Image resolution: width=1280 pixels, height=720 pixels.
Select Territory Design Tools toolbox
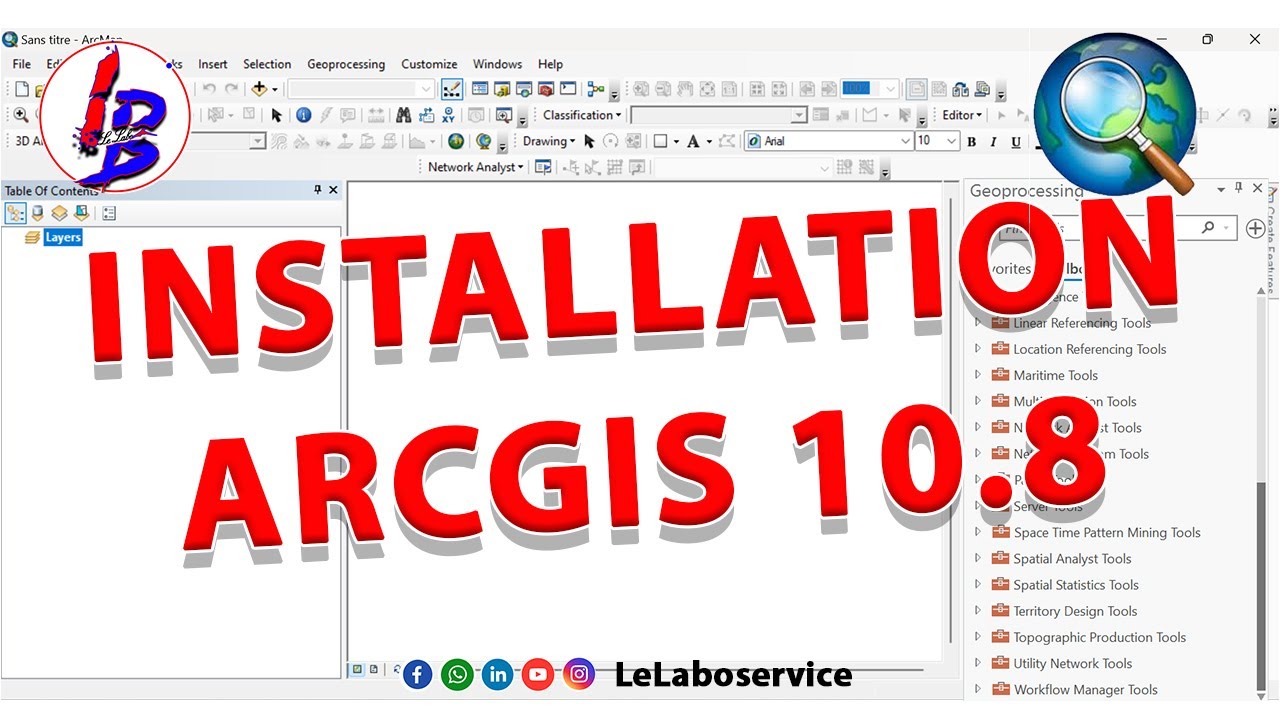click(1075, 611)
